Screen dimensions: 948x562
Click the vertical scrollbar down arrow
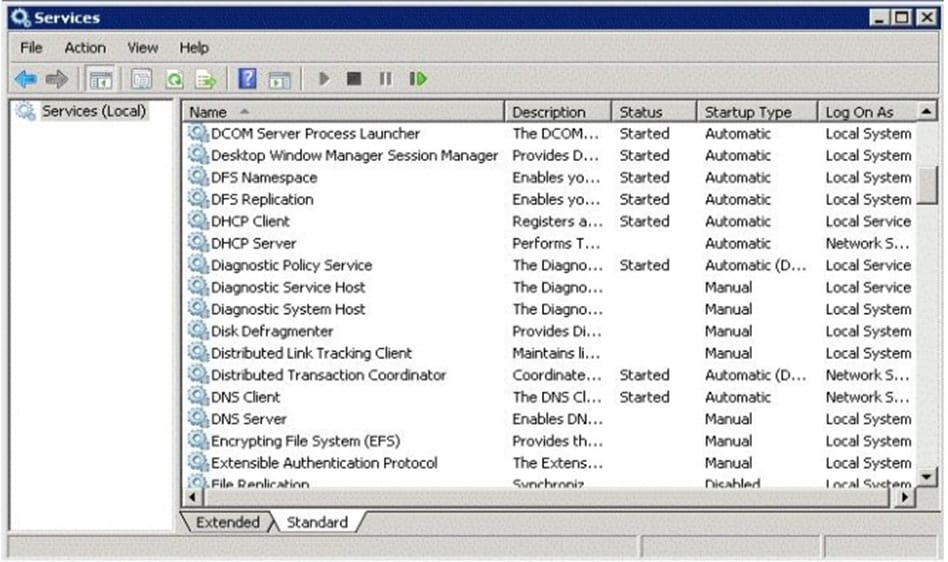click(x=927, y=476)
